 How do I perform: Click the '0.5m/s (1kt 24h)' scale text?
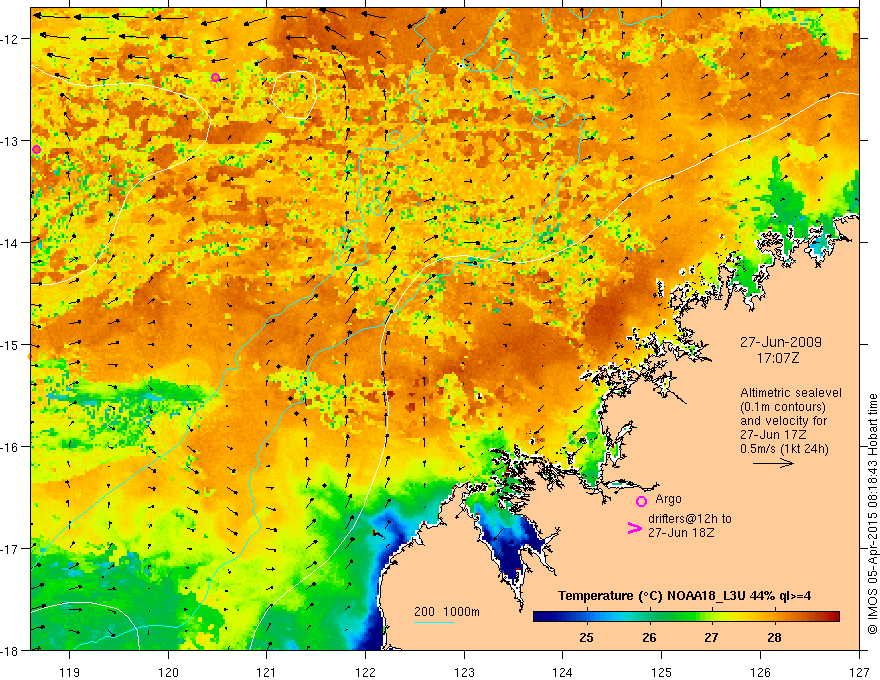click(784, 449)
